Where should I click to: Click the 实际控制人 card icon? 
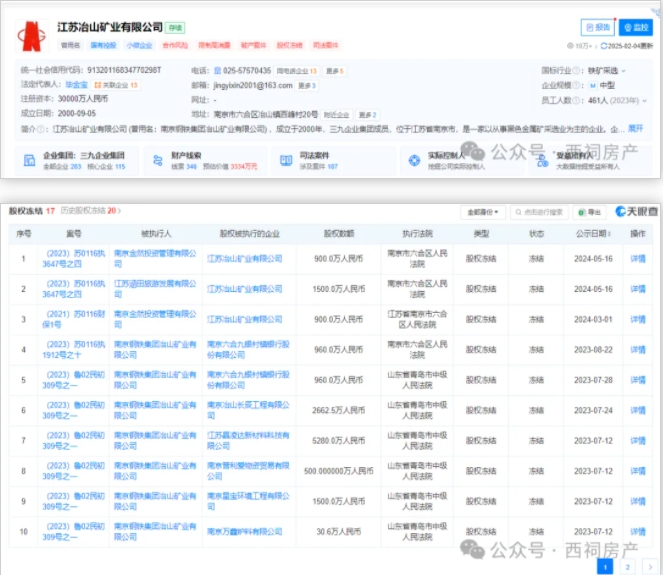[411, 160]
